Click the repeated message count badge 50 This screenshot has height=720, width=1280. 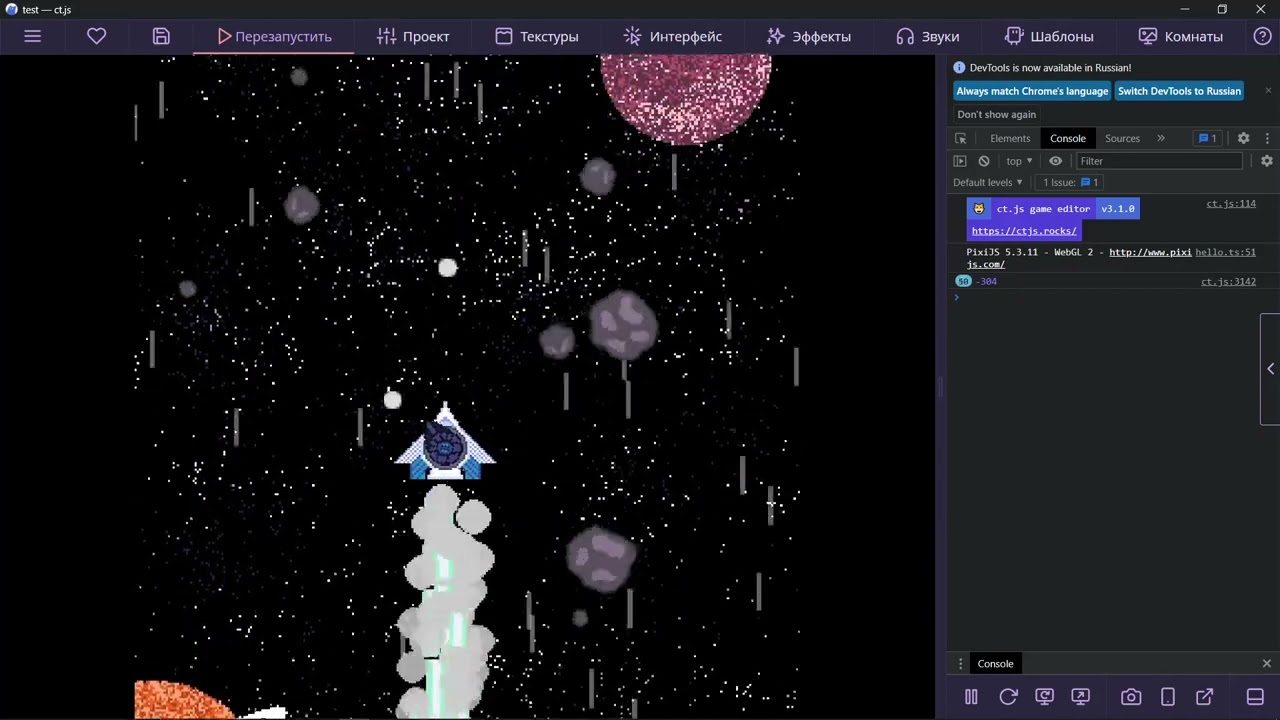[x=963, y=281]
